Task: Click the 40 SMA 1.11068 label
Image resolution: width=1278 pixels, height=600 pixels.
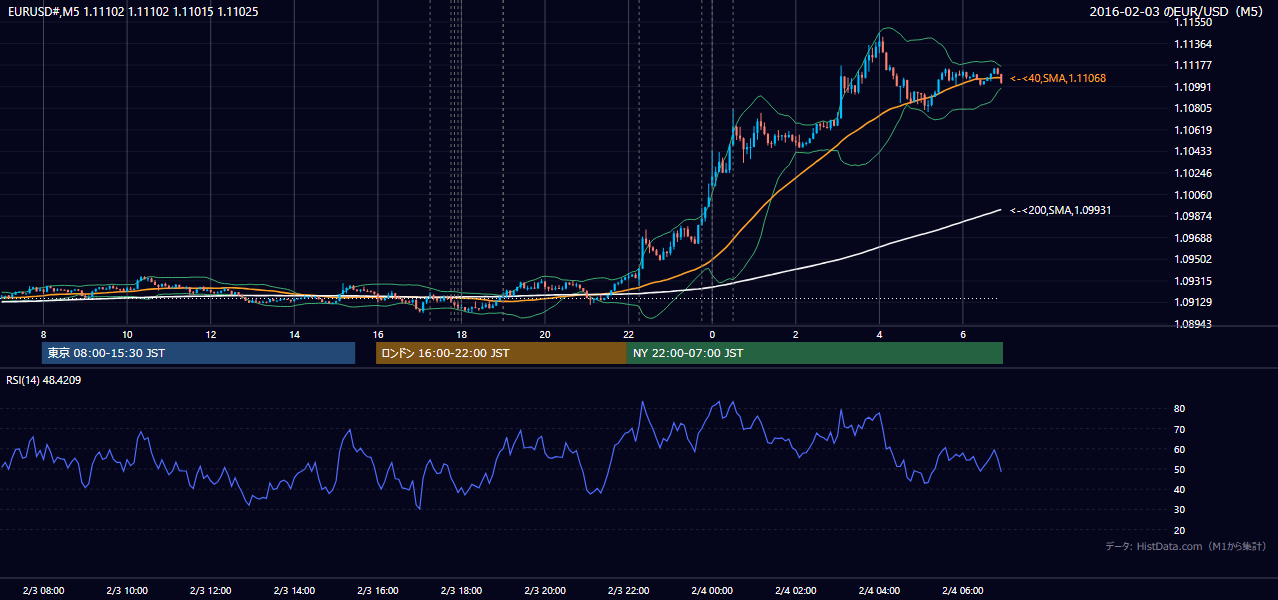Action: [1058, 78]
